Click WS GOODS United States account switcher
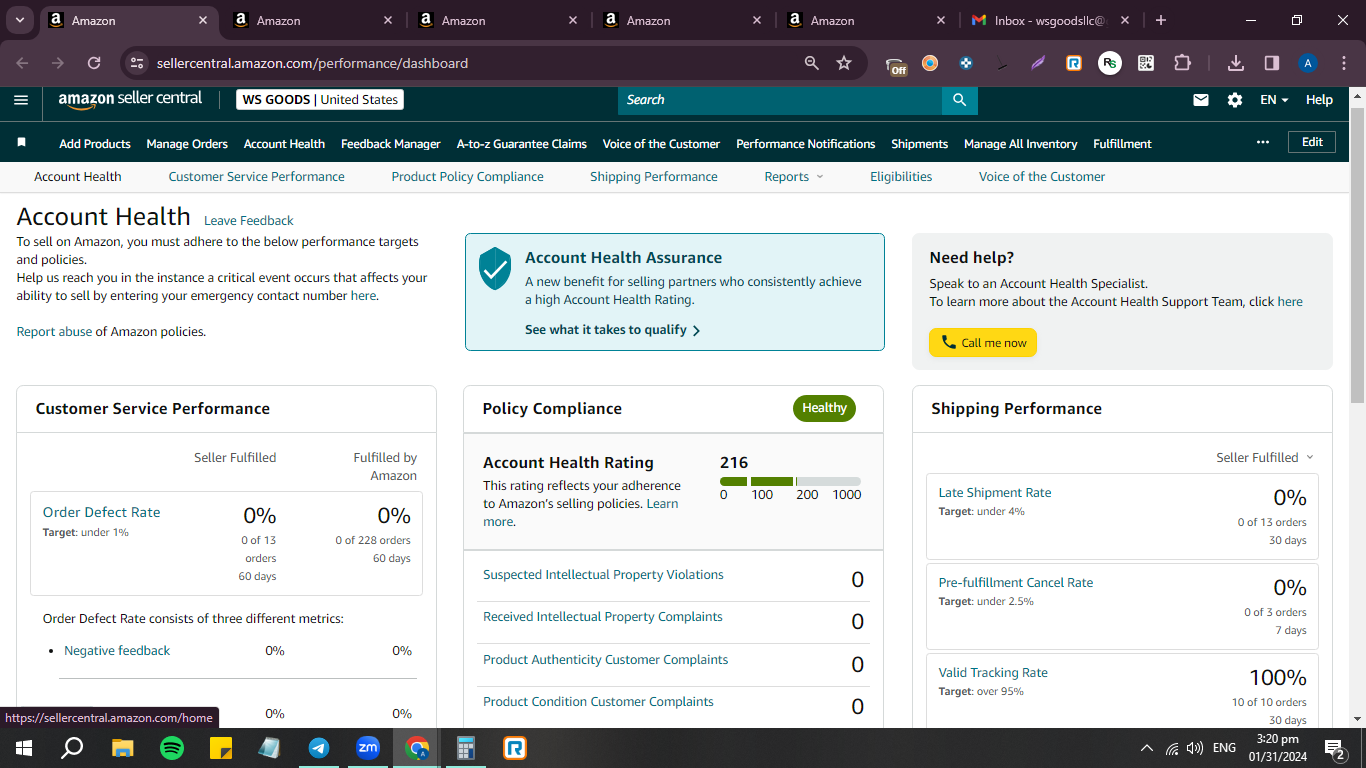The height and width of the screenshot is (768, 1366). (320, 100)
